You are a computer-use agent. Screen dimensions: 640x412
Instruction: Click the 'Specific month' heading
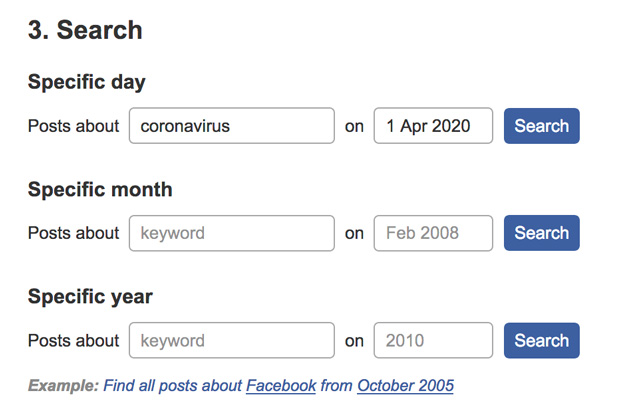pos(100,189)
